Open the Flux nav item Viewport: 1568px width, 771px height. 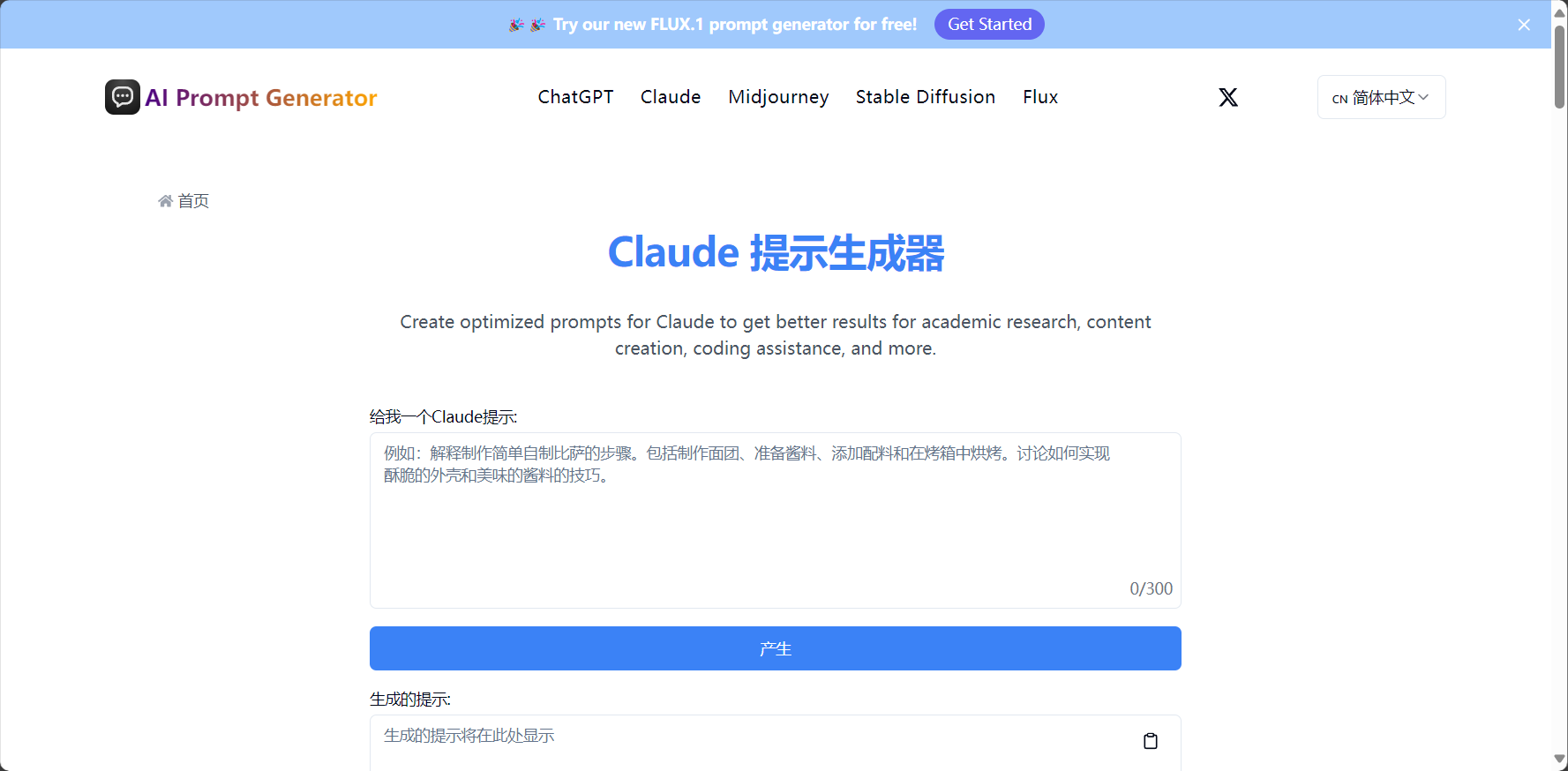pos(1040,97)
